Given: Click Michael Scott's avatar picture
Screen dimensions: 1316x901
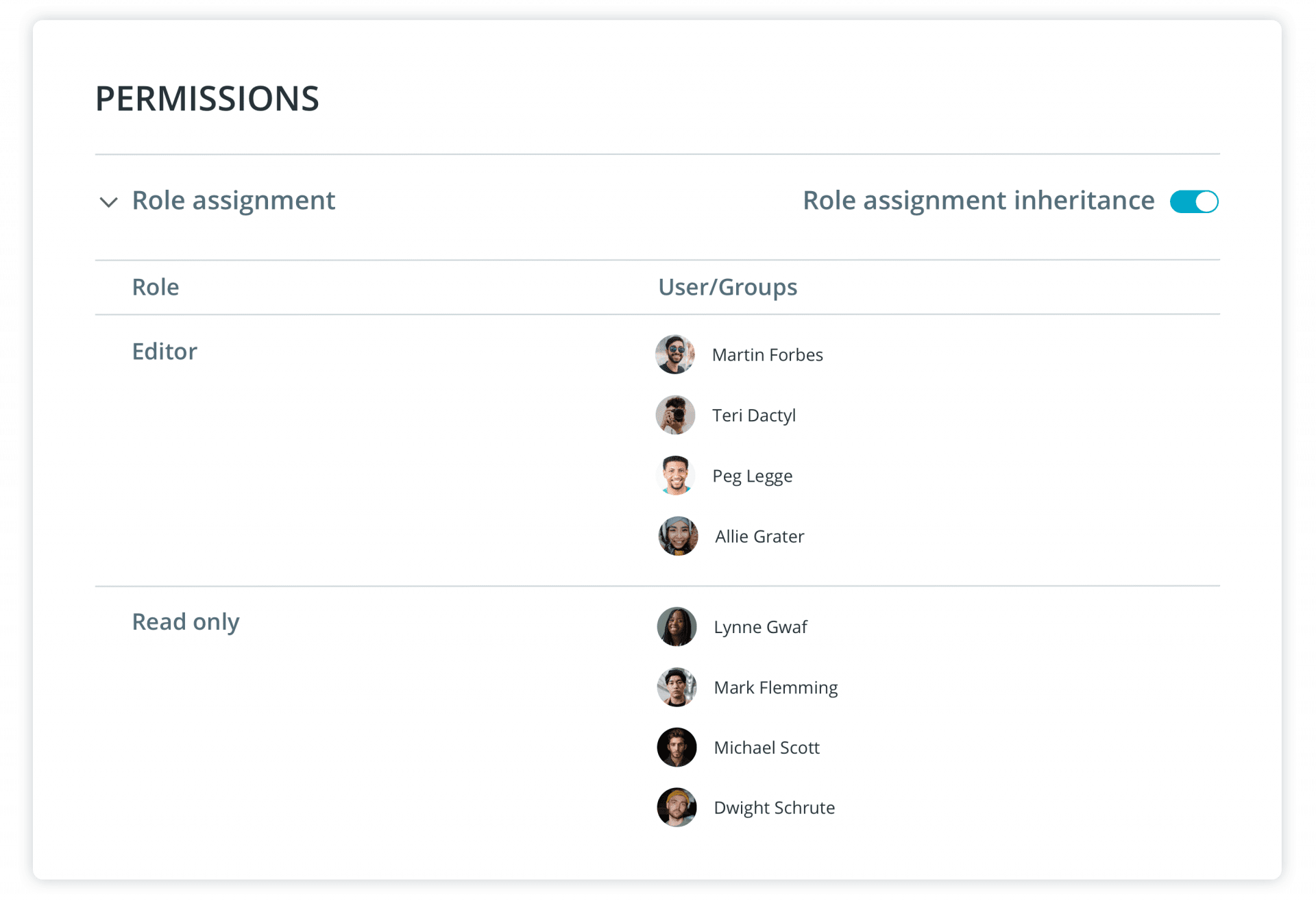Looking at the screenshot, I should click(x=677, y=747).
